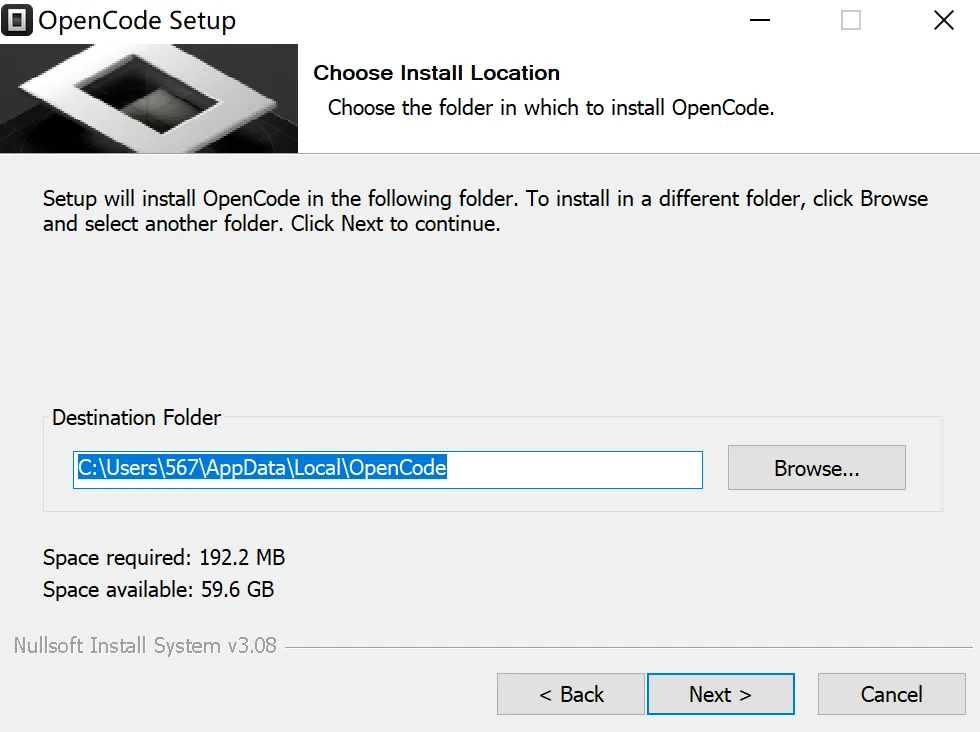Click the blank title bar area beside the title
Screen dimensions: 980x732
click(480, 20)
